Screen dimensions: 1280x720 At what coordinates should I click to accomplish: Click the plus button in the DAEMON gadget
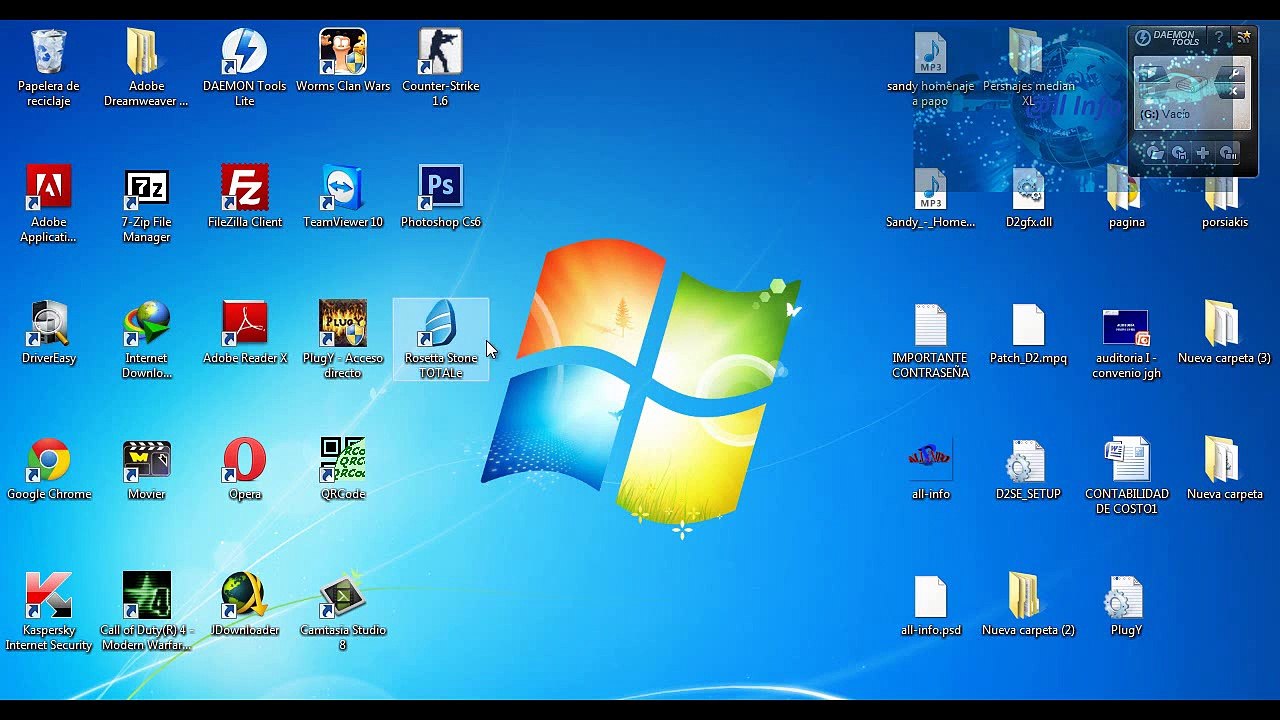[1203, 153]
